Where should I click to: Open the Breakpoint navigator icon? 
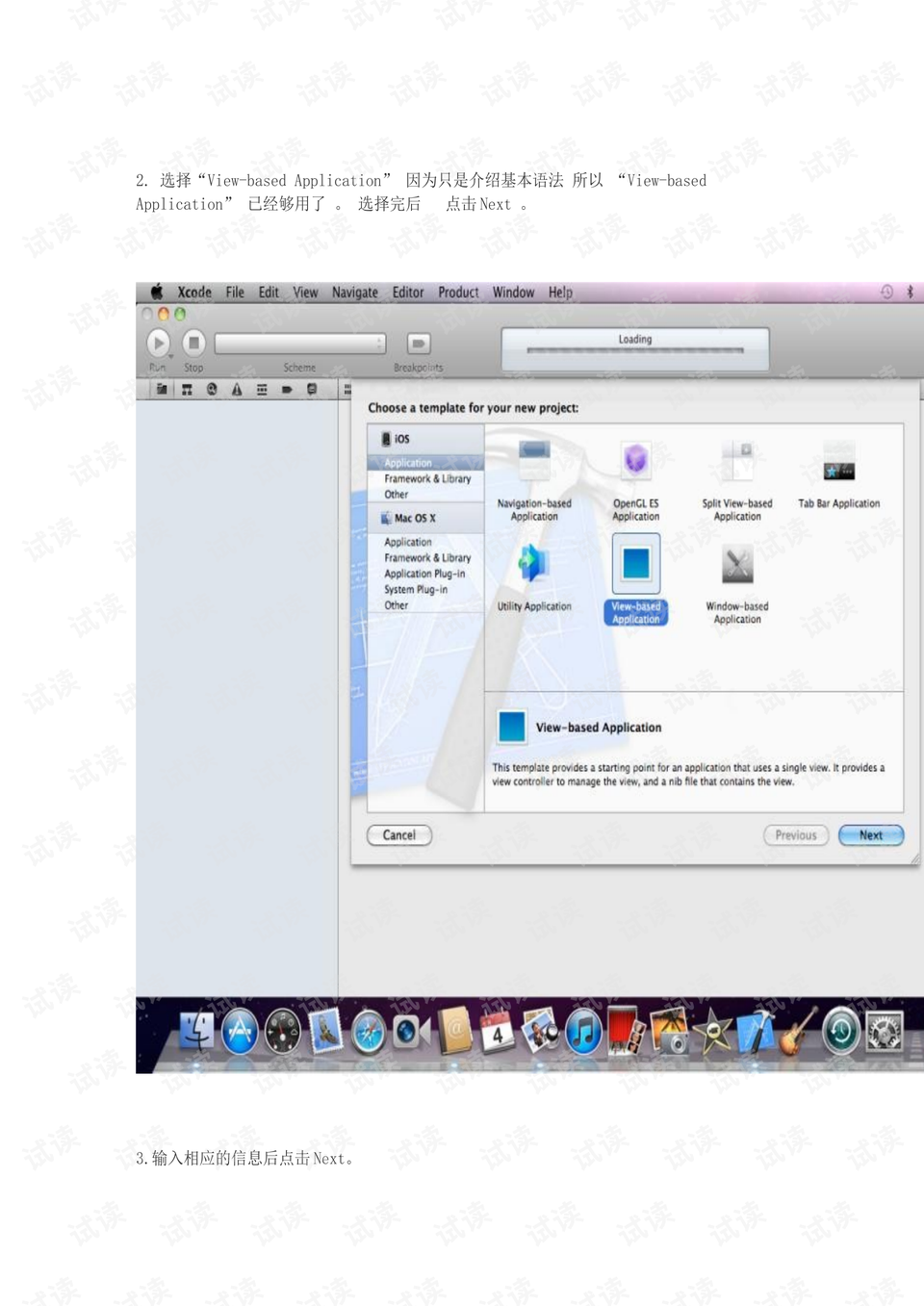pos(287,390)
